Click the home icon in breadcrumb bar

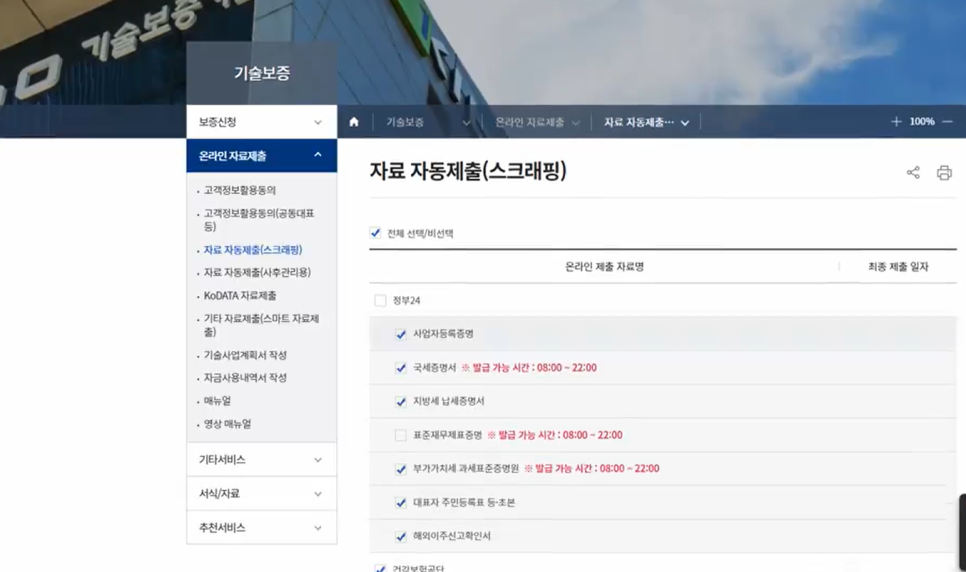[354, 122]
